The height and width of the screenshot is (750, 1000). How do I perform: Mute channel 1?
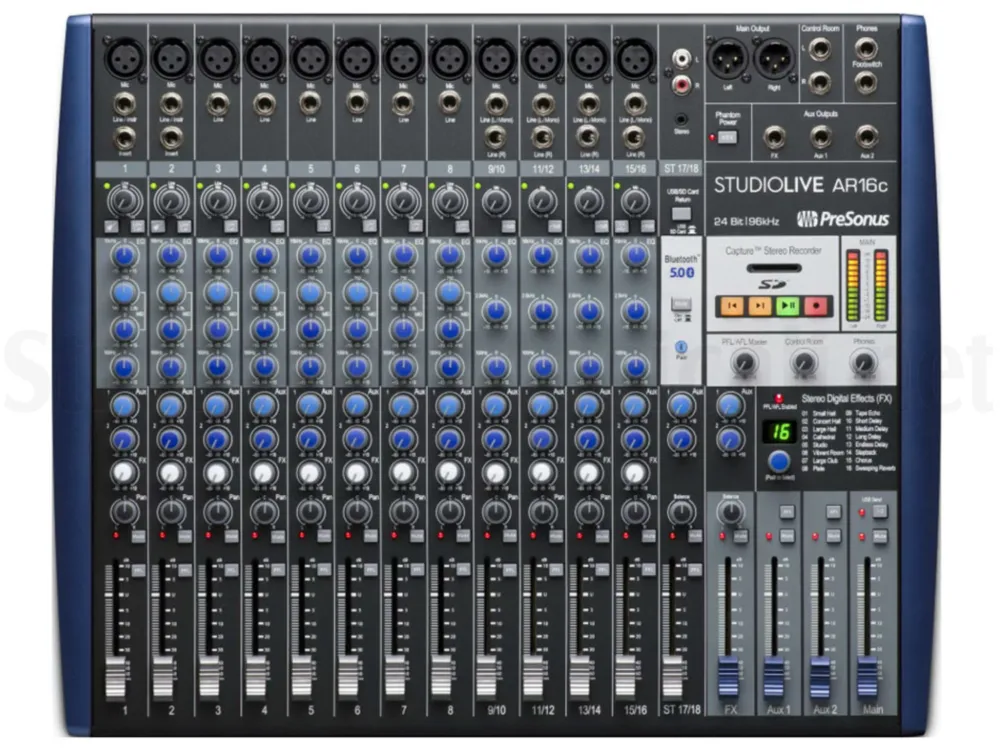coord(138,537)
